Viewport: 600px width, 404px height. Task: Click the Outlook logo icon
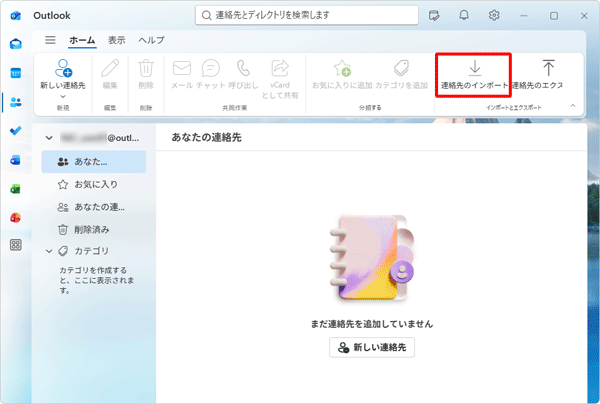(16, 16)
